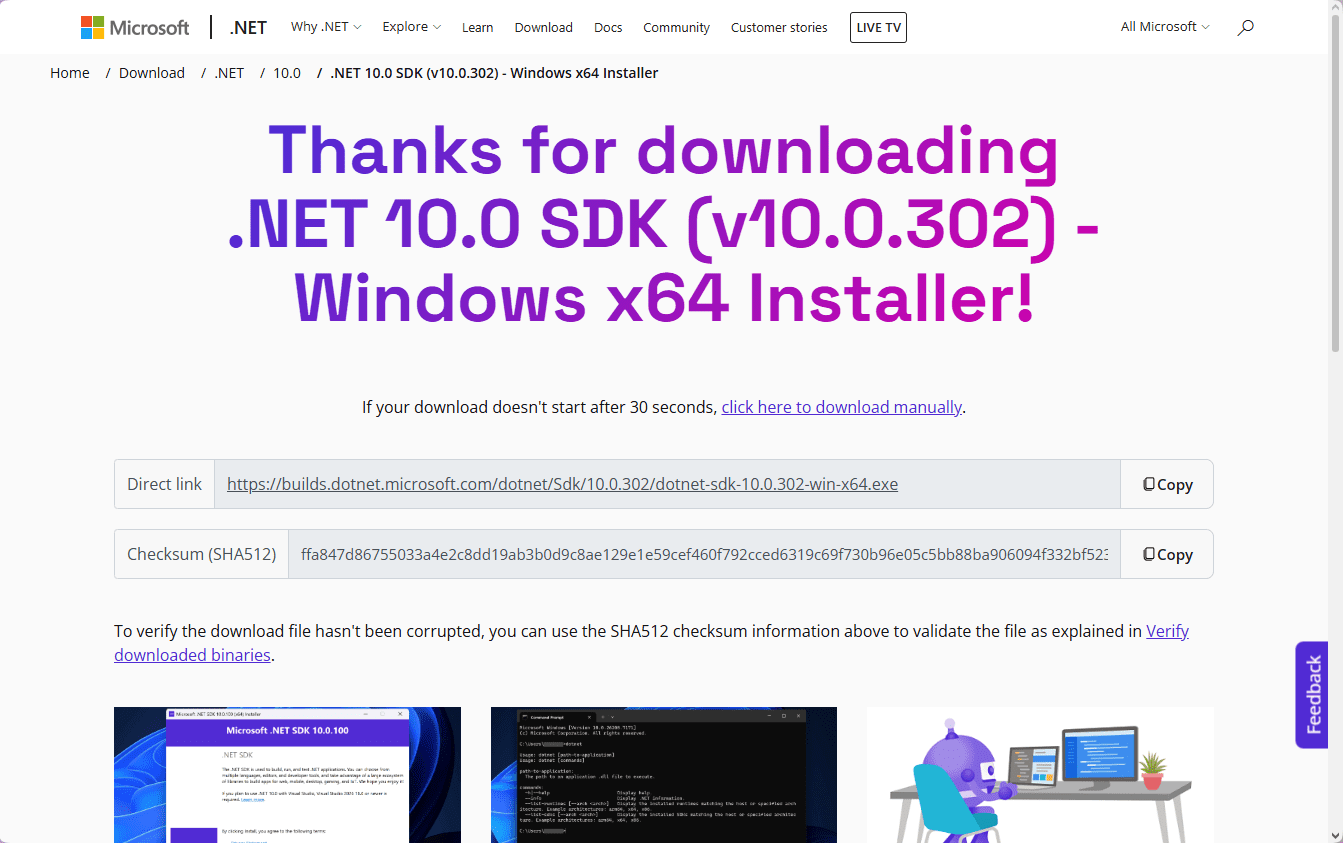Screen dimensions: 1343x843
Task: Click the checksum hash field
Action: (704, 554)
